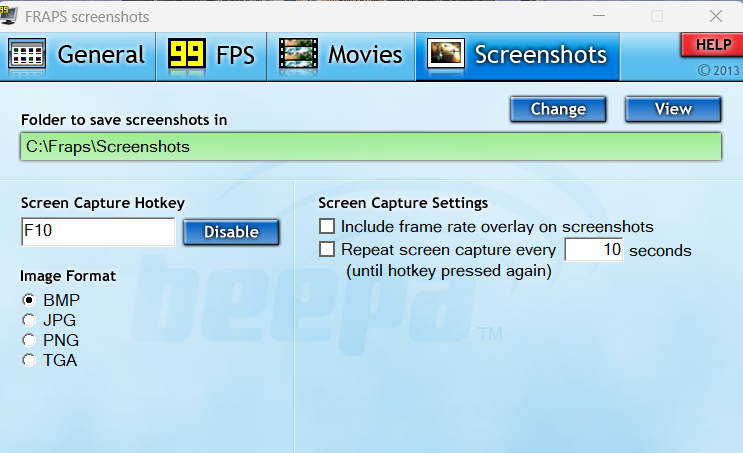
Task: Click the repeat interval seconds field
Action: pos(594,250)
